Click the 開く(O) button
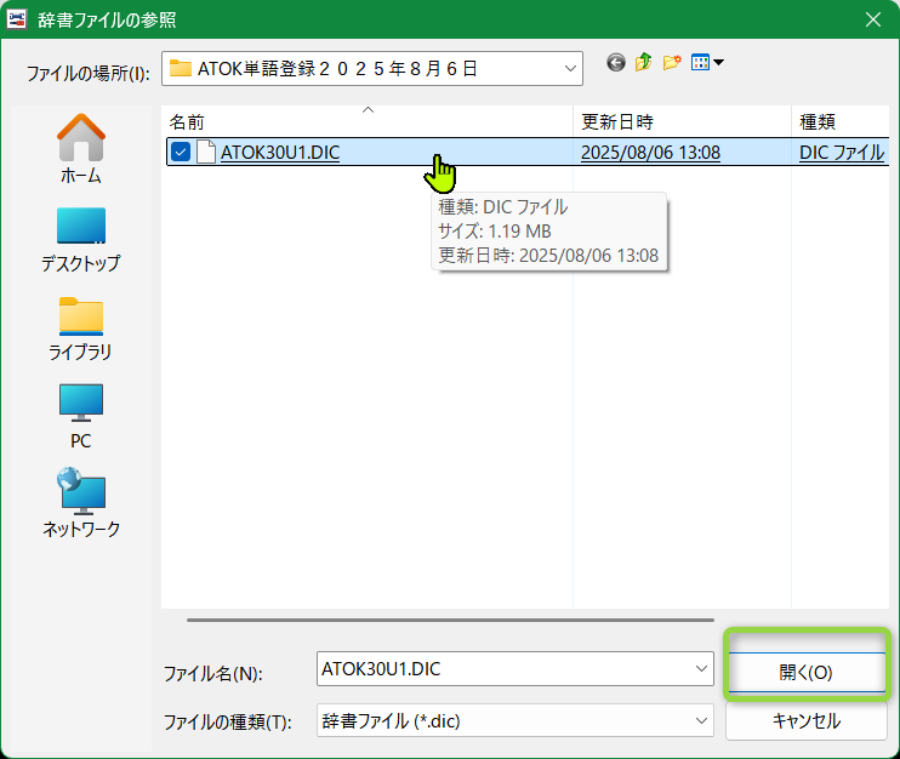The height and width of the screenshot is (759, 900). tap(806, 672)
